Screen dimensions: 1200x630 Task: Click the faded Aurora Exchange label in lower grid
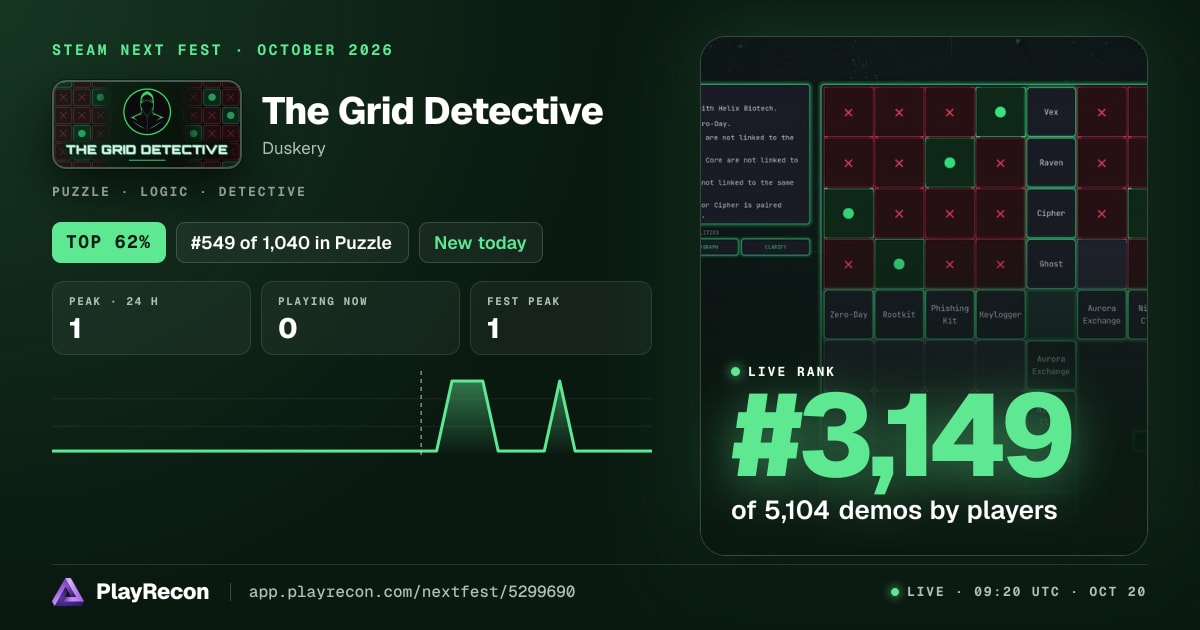(1051, 365)
